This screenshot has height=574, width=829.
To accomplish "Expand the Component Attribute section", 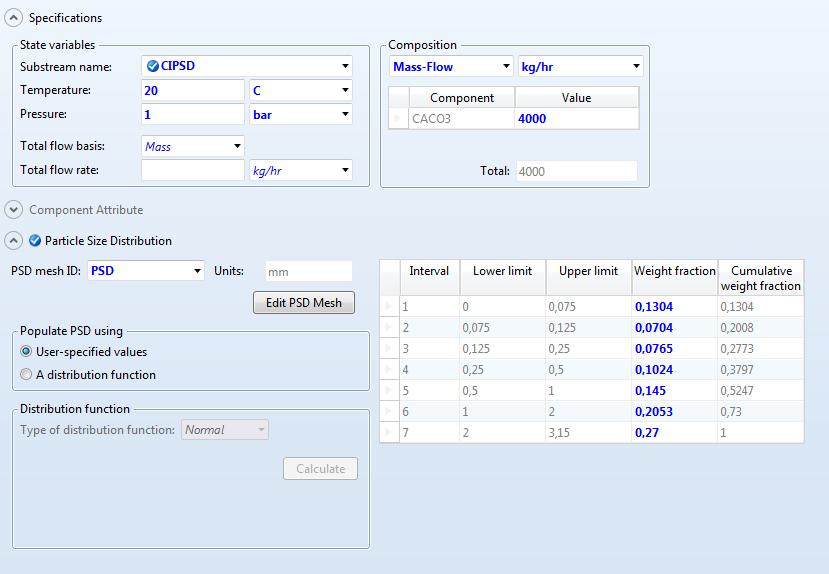I will coord(13,210).
